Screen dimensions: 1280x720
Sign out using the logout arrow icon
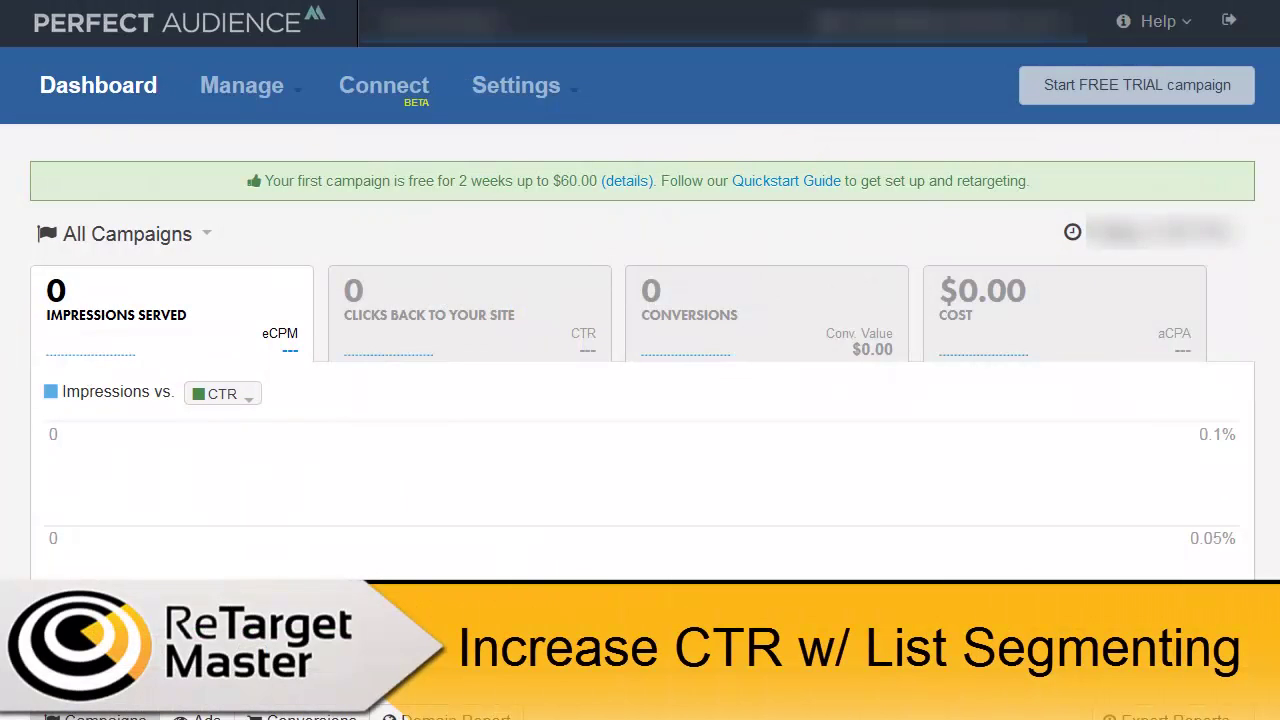click(x=1229, y=20)
